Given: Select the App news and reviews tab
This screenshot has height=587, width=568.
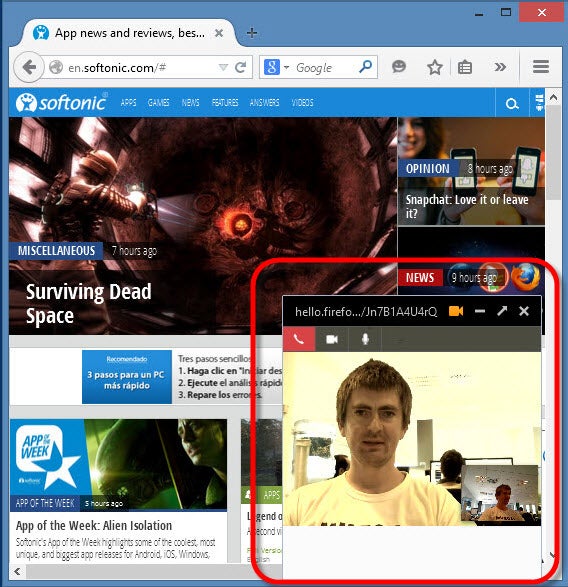Looking at the screenshot, I should pyautogui.click(x=128, y=33).
